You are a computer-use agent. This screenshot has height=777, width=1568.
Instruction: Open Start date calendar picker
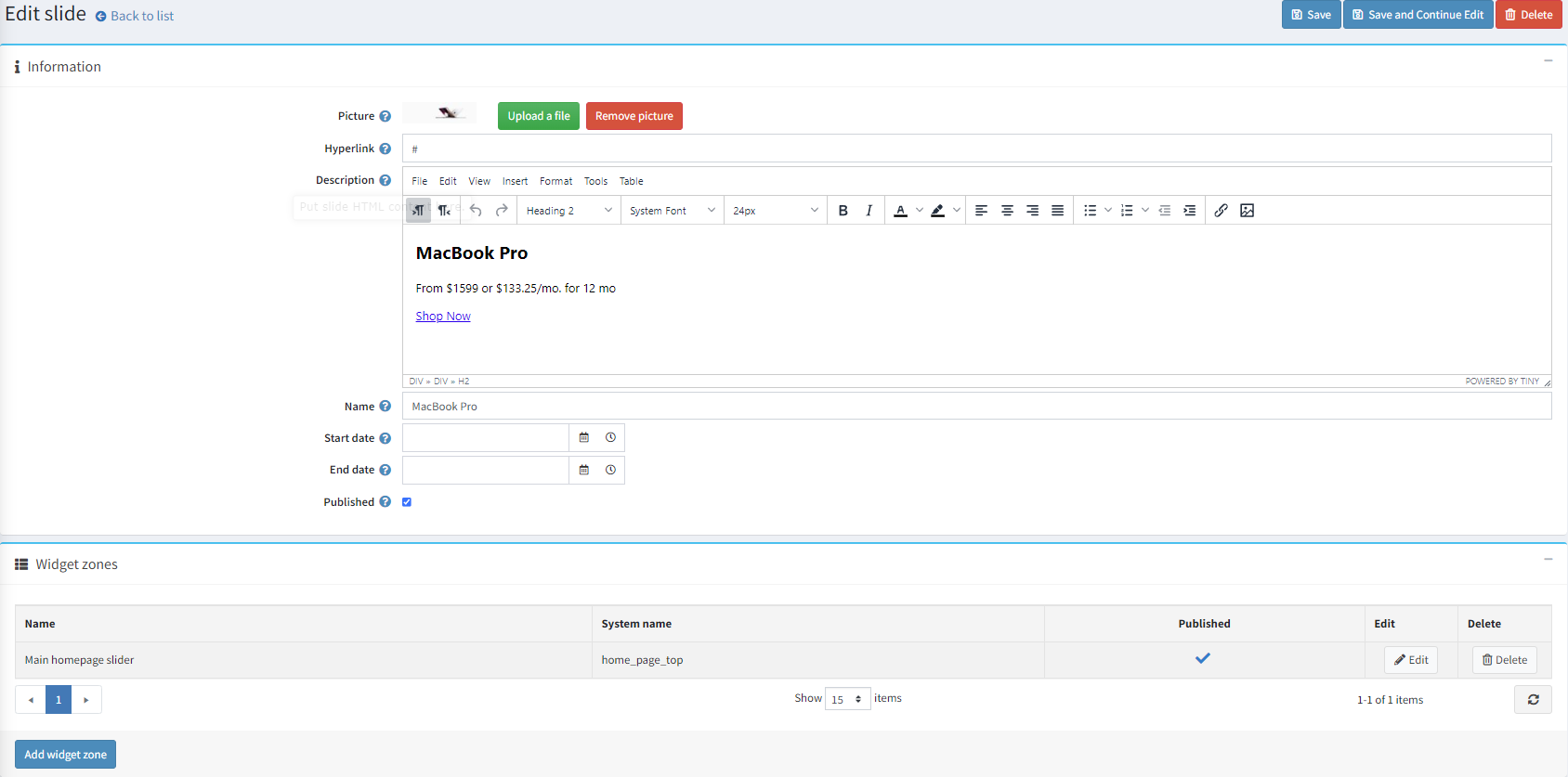(x=584, y=438)
